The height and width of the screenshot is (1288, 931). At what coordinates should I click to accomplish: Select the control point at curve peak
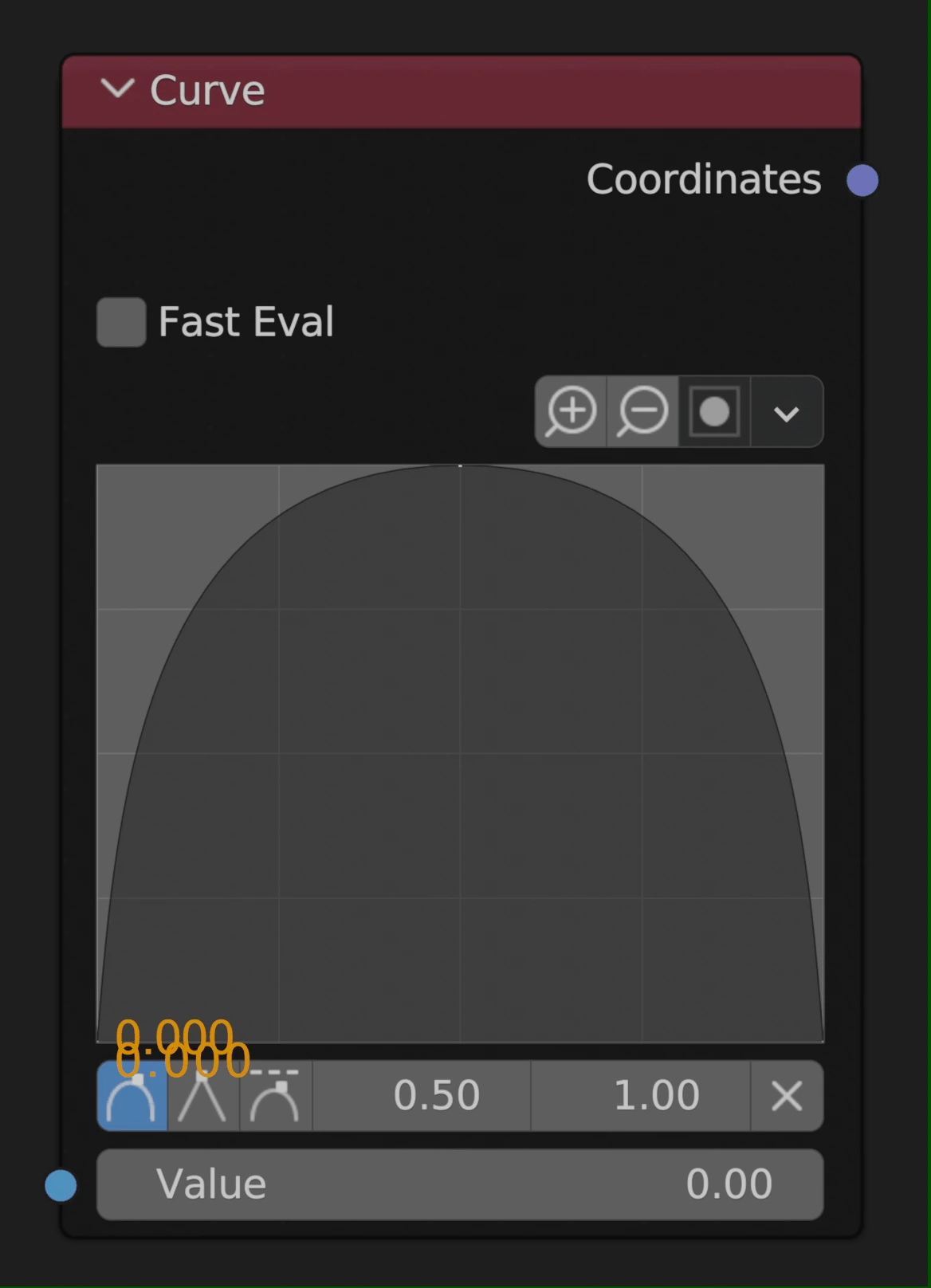pyautogui.click(x=460, y=466)
